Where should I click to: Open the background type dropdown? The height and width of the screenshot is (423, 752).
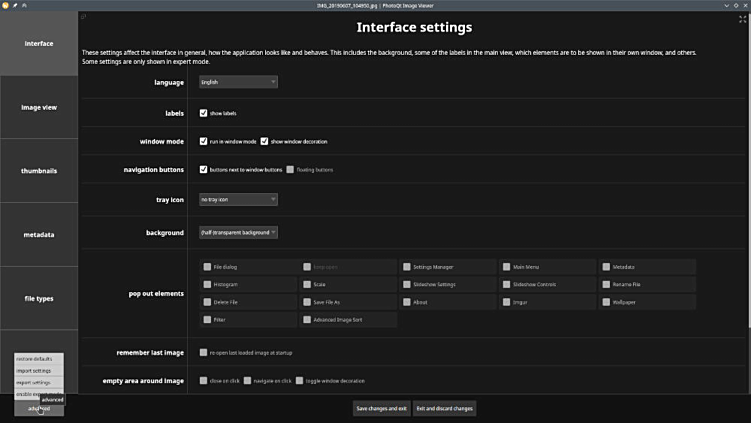pos(238,232)
